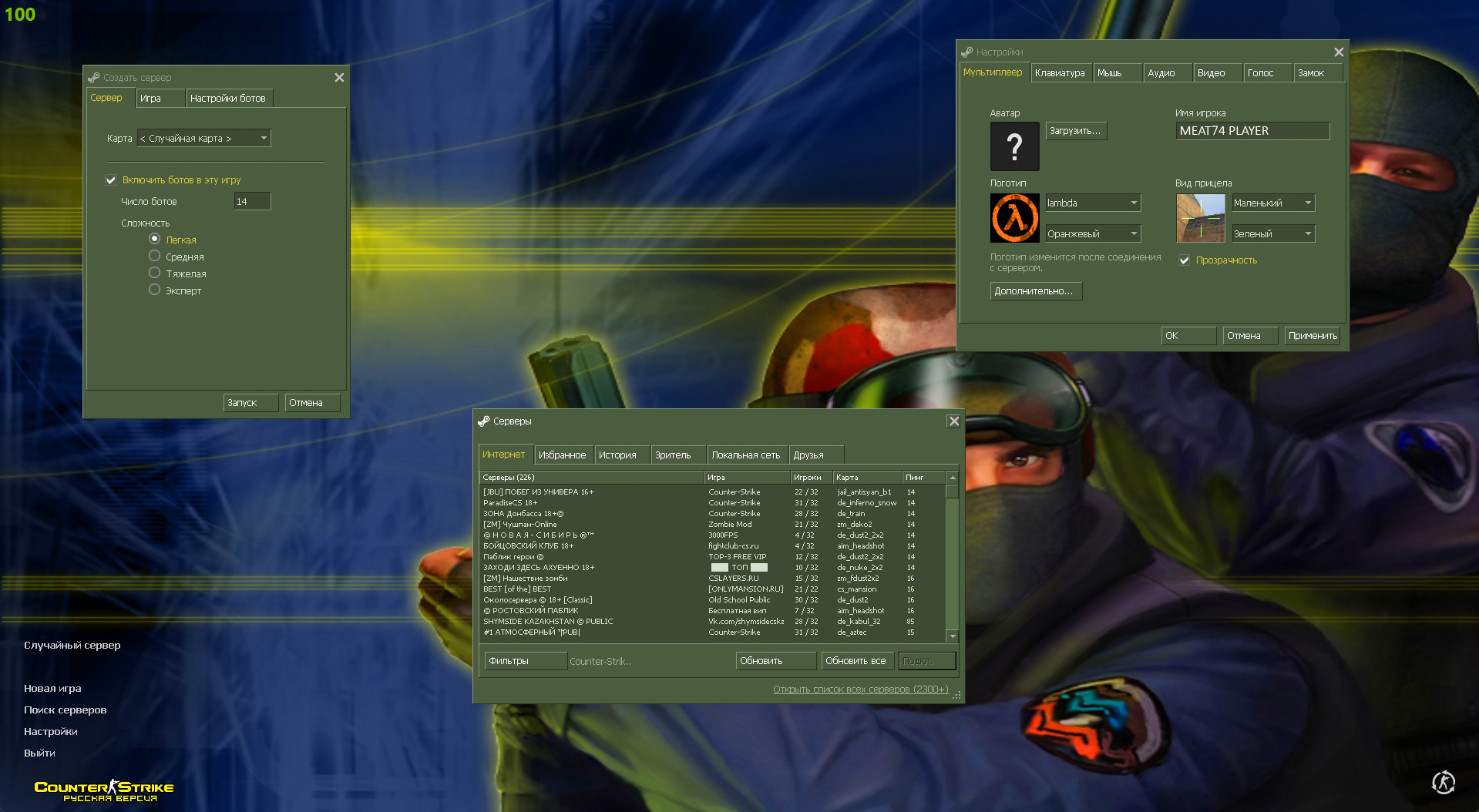The width and height of the screenshot is (1479, 812).
Task: Open the Маленький crosshair size dropdown
Action: click(1273, 203)
